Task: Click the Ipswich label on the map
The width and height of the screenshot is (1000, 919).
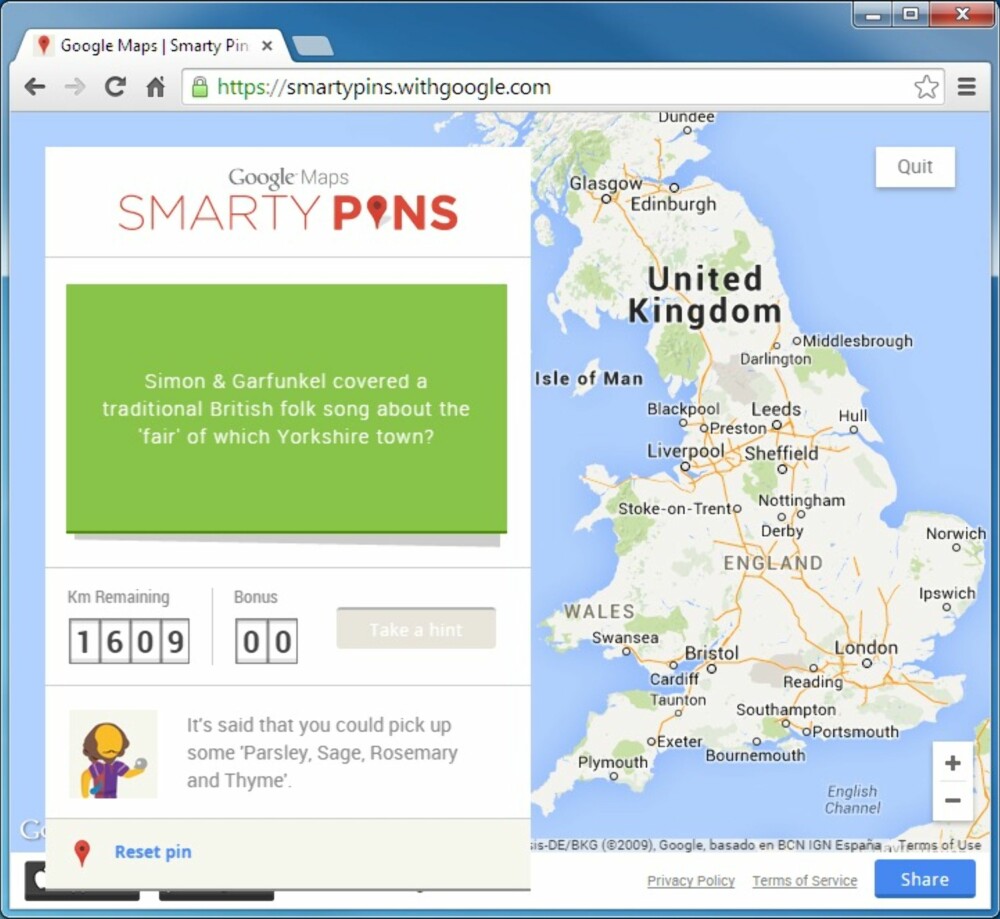Action: (946, 593)
